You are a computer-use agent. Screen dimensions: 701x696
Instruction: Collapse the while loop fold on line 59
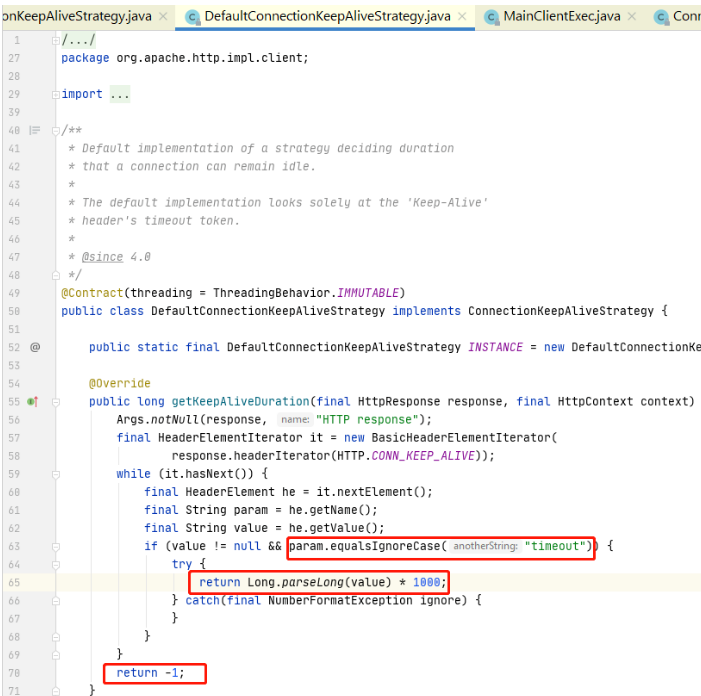(x=55, y=474)
